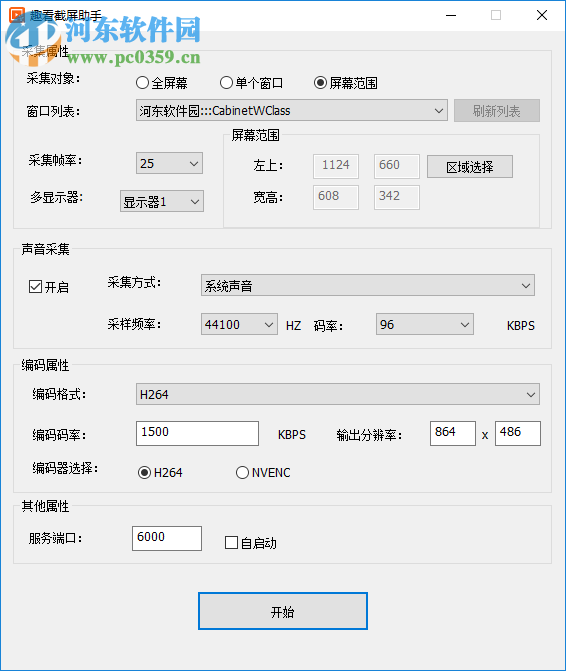Open the 多显示器 dropdown showing 显示器1
Image resolution: width=566 pixels, height=671 pixels.
pos(162,201)
